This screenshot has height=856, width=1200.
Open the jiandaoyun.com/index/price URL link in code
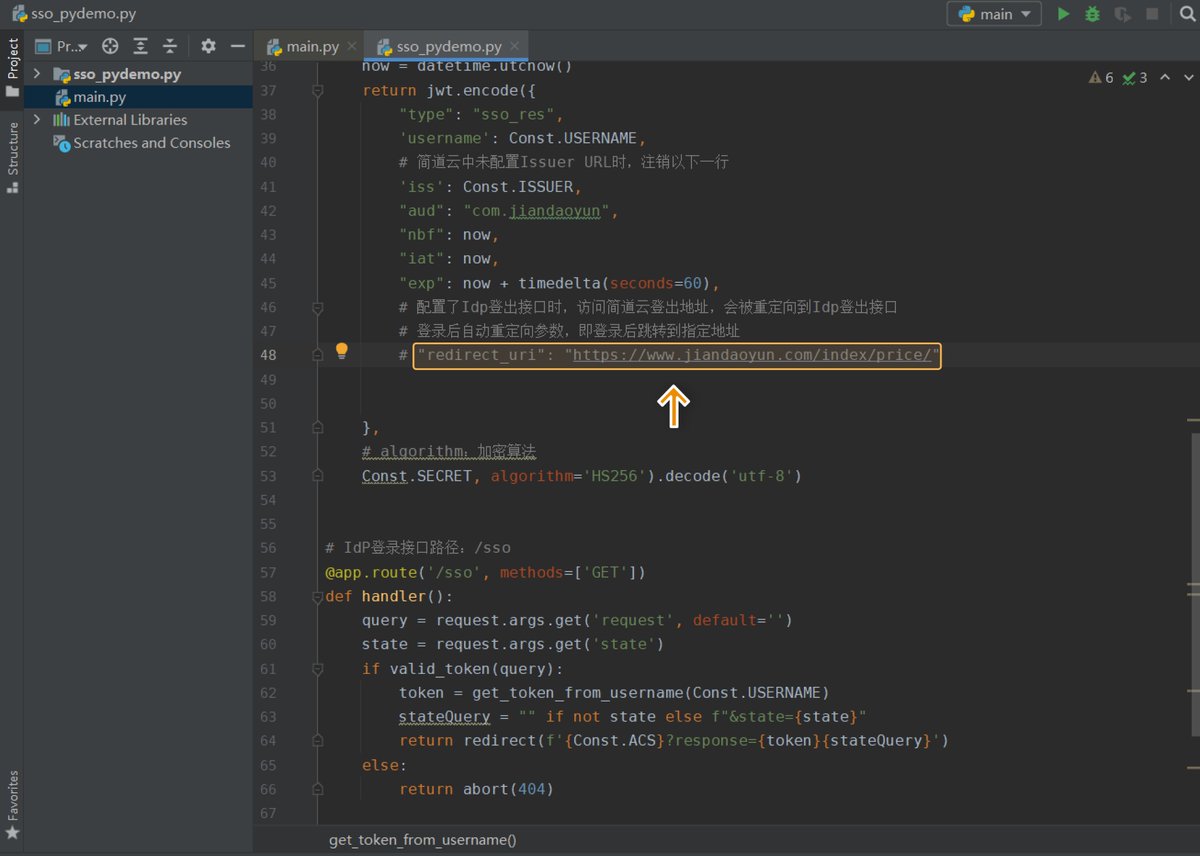752,355
